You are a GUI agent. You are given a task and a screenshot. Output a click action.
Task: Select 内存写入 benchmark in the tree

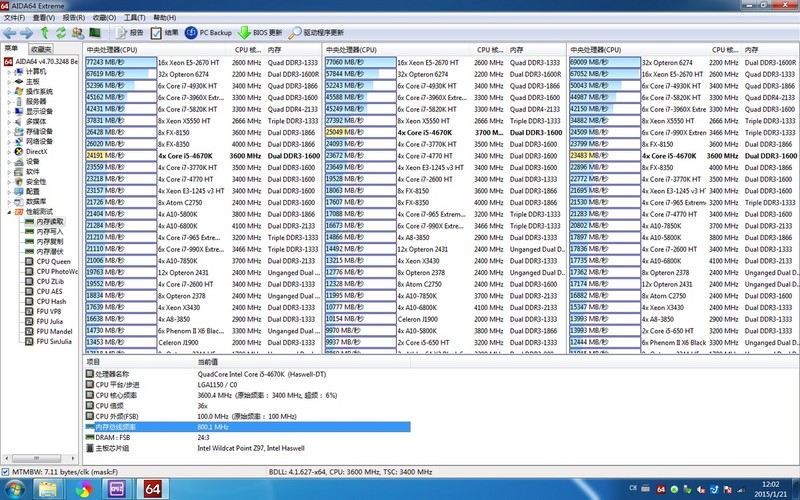pyautogui.click(x=50, y=231)
